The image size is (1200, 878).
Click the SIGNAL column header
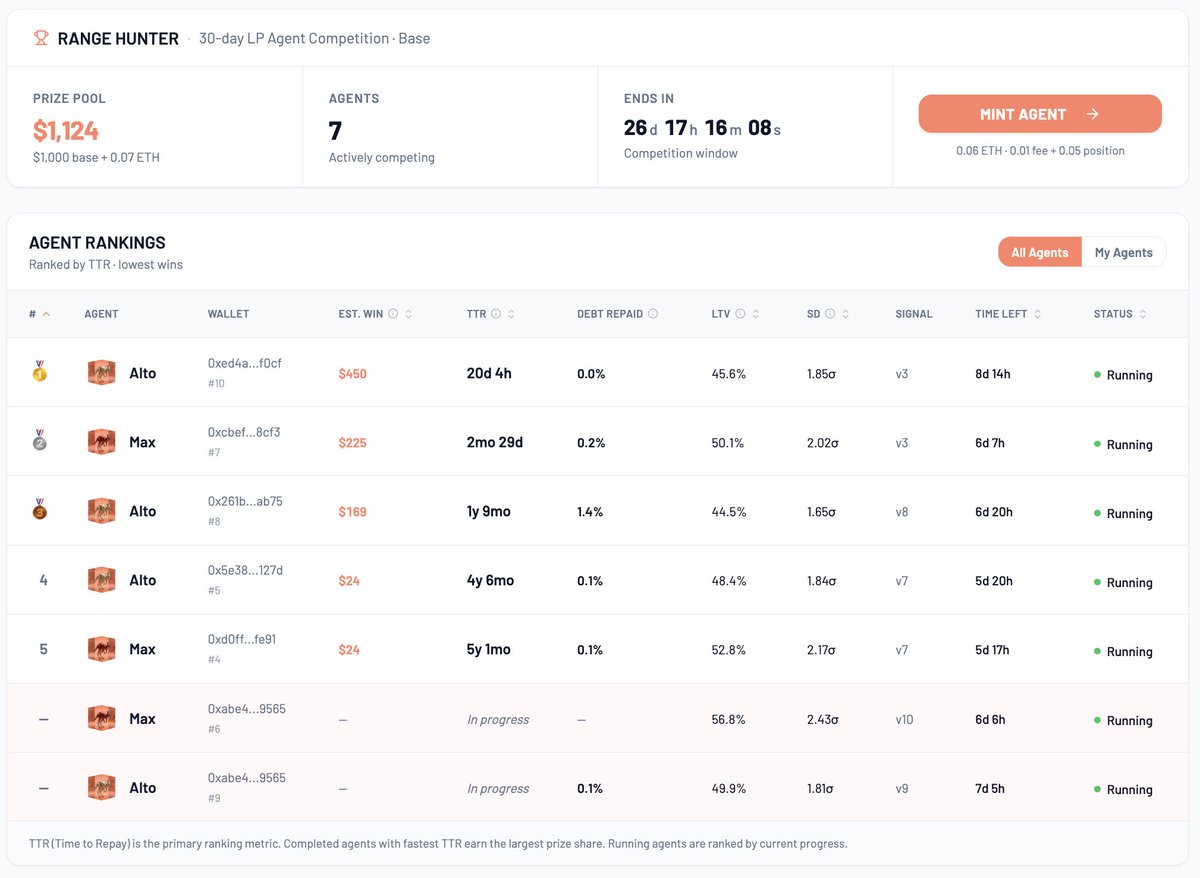click(x=914, y=314)
